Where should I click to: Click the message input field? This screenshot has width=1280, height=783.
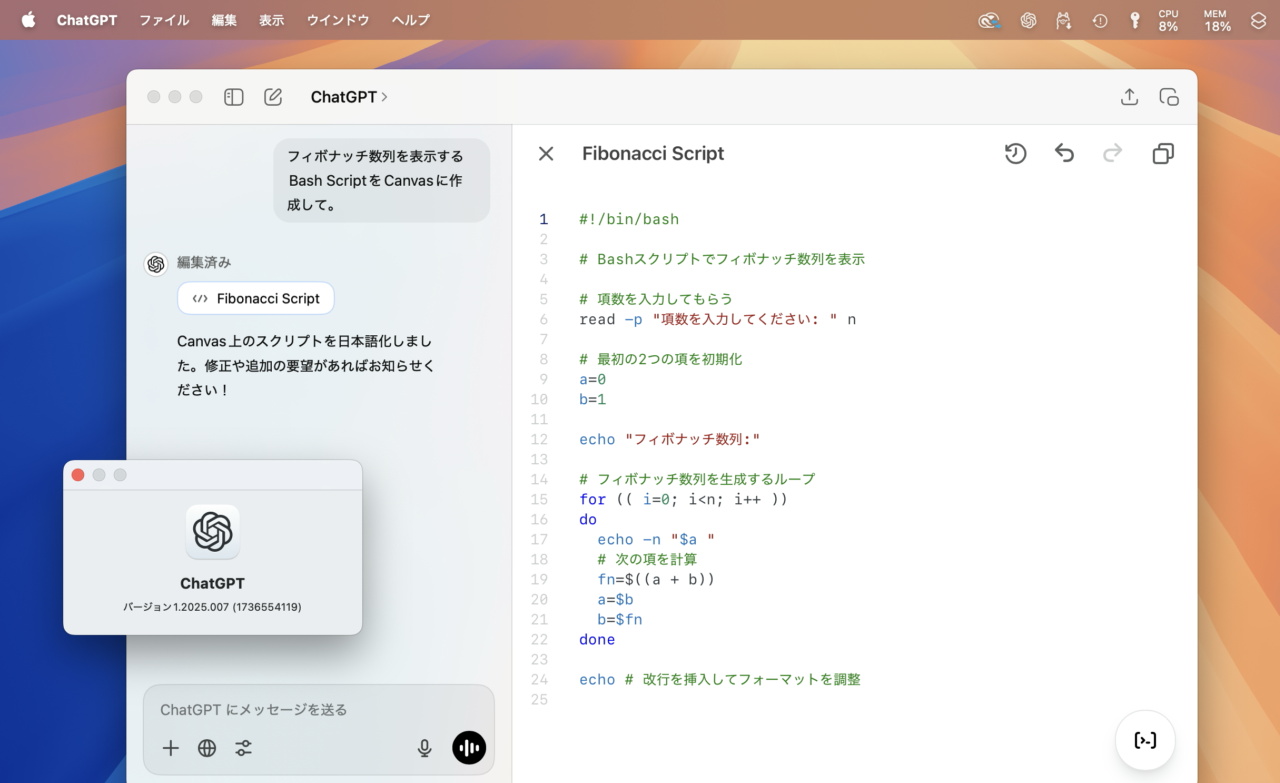[x=319, y=709]
